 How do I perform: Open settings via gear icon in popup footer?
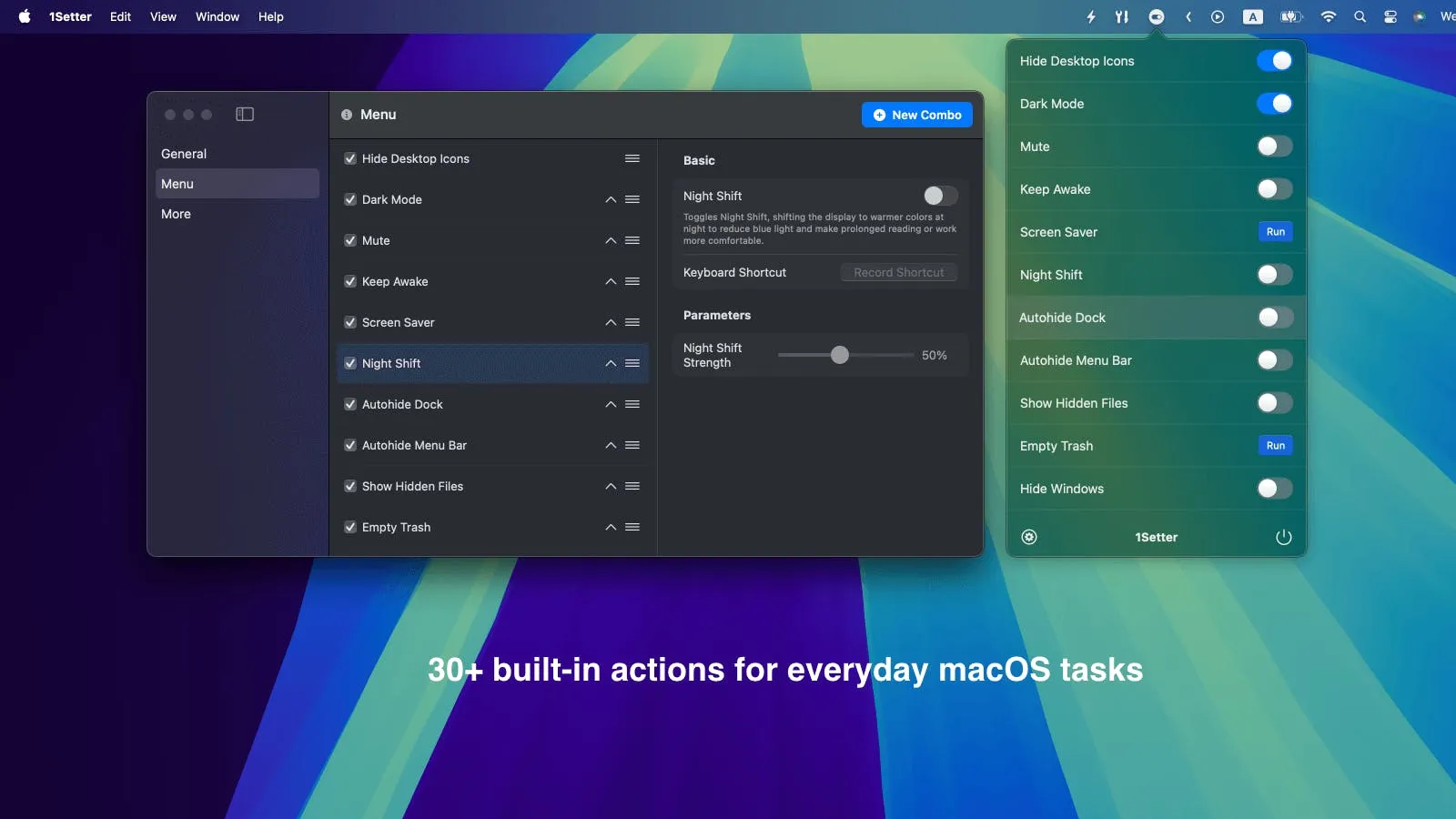1029,536
